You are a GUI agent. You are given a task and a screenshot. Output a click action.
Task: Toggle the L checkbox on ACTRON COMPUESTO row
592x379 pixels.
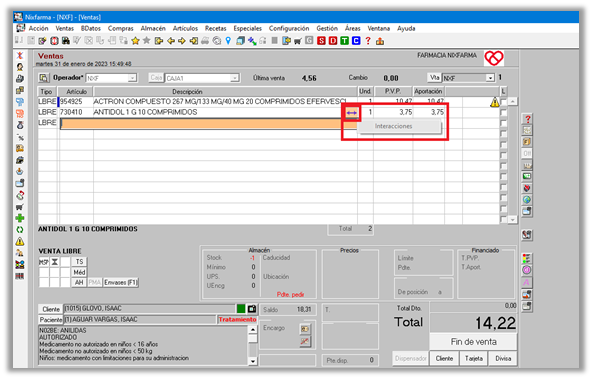tap(503, 102)
